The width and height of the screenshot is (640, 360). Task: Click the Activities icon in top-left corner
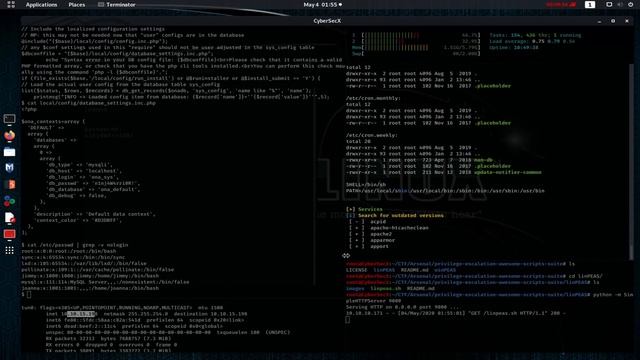[x=11, y=4]
